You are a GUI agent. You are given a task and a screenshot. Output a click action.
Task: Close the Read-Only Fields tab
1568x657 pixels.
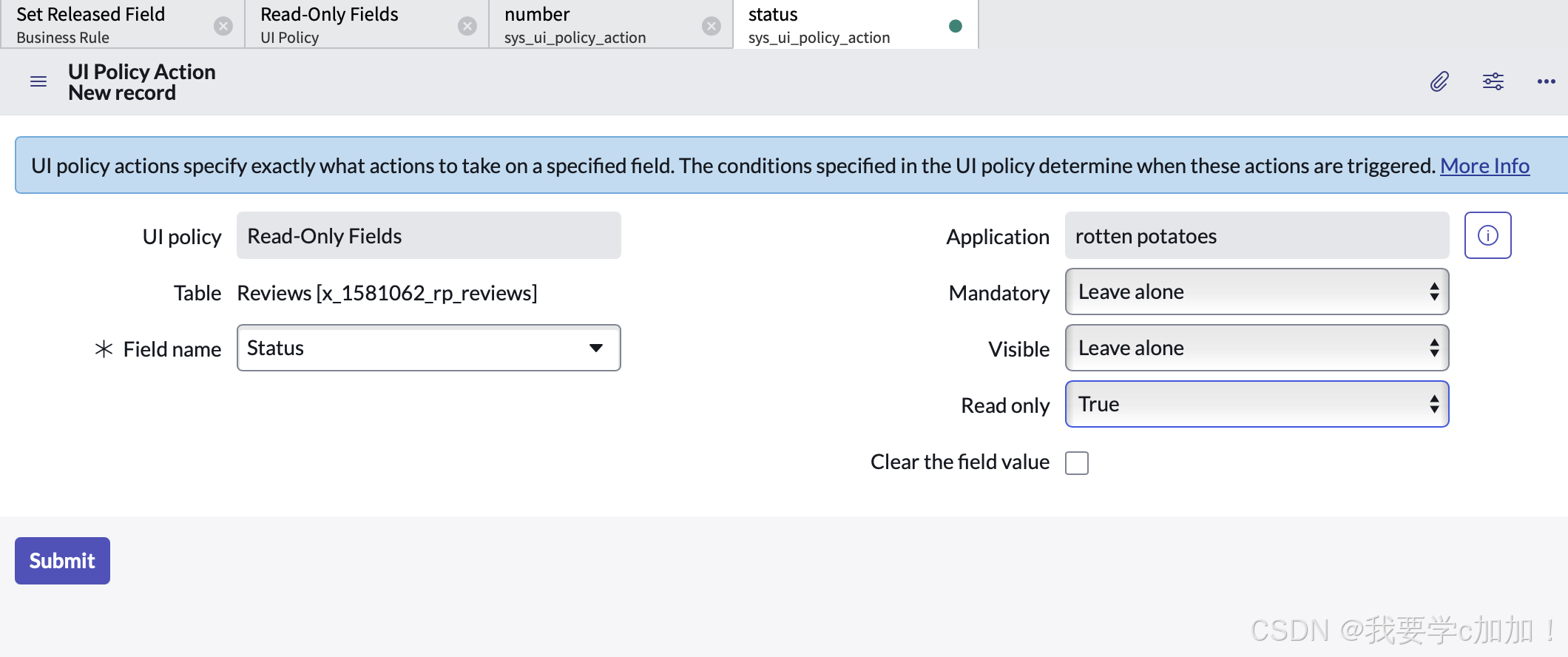[x=467, y=27]
